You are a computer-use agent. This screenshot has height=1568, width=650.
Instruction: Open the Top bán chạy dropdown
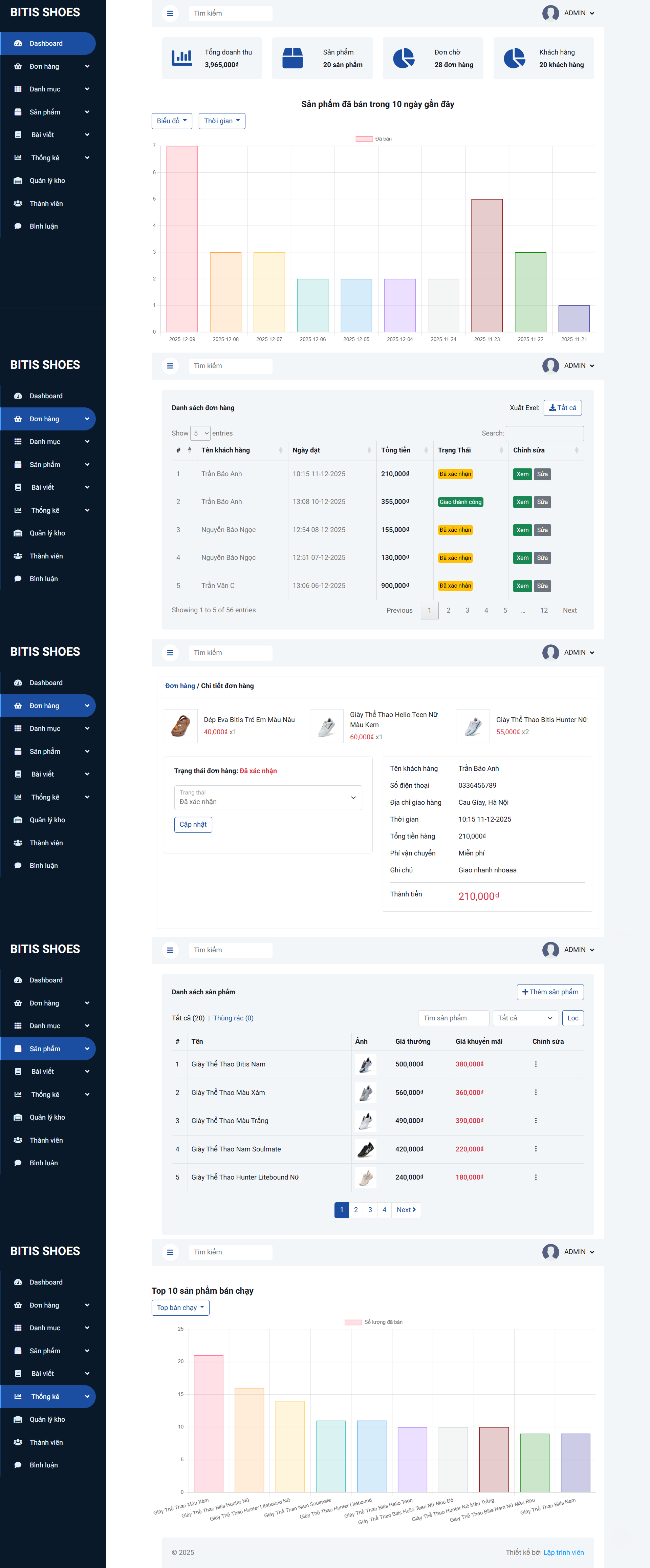[180, 1308]
